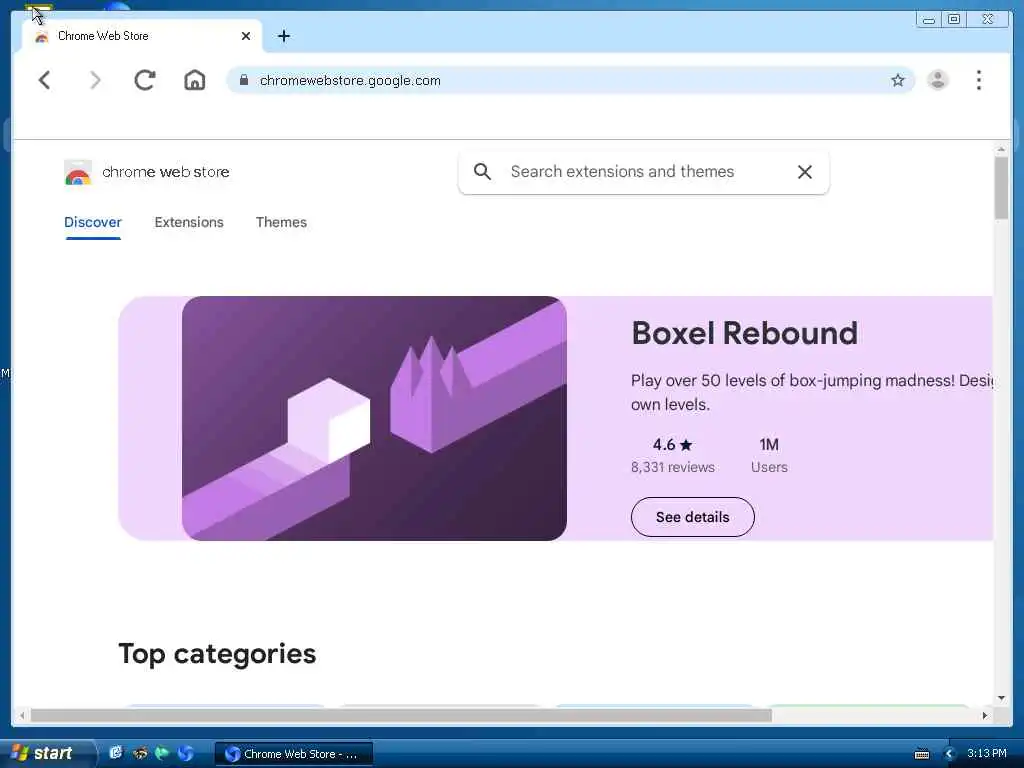Click the 4.6 star rating
The image size is (1024, 768).
(x=672, y=445)
